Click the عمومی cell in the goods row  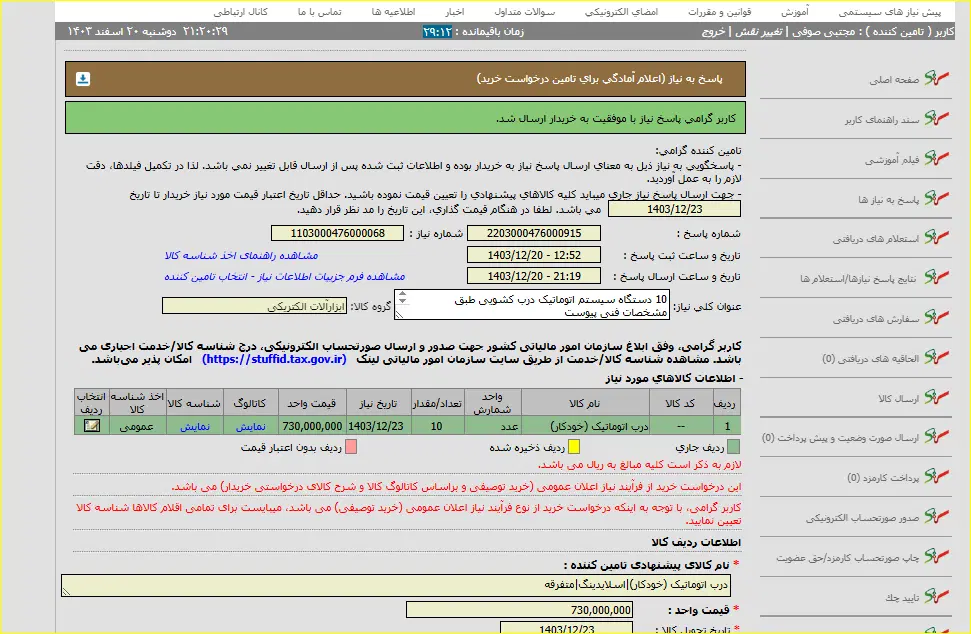(137, 426)
